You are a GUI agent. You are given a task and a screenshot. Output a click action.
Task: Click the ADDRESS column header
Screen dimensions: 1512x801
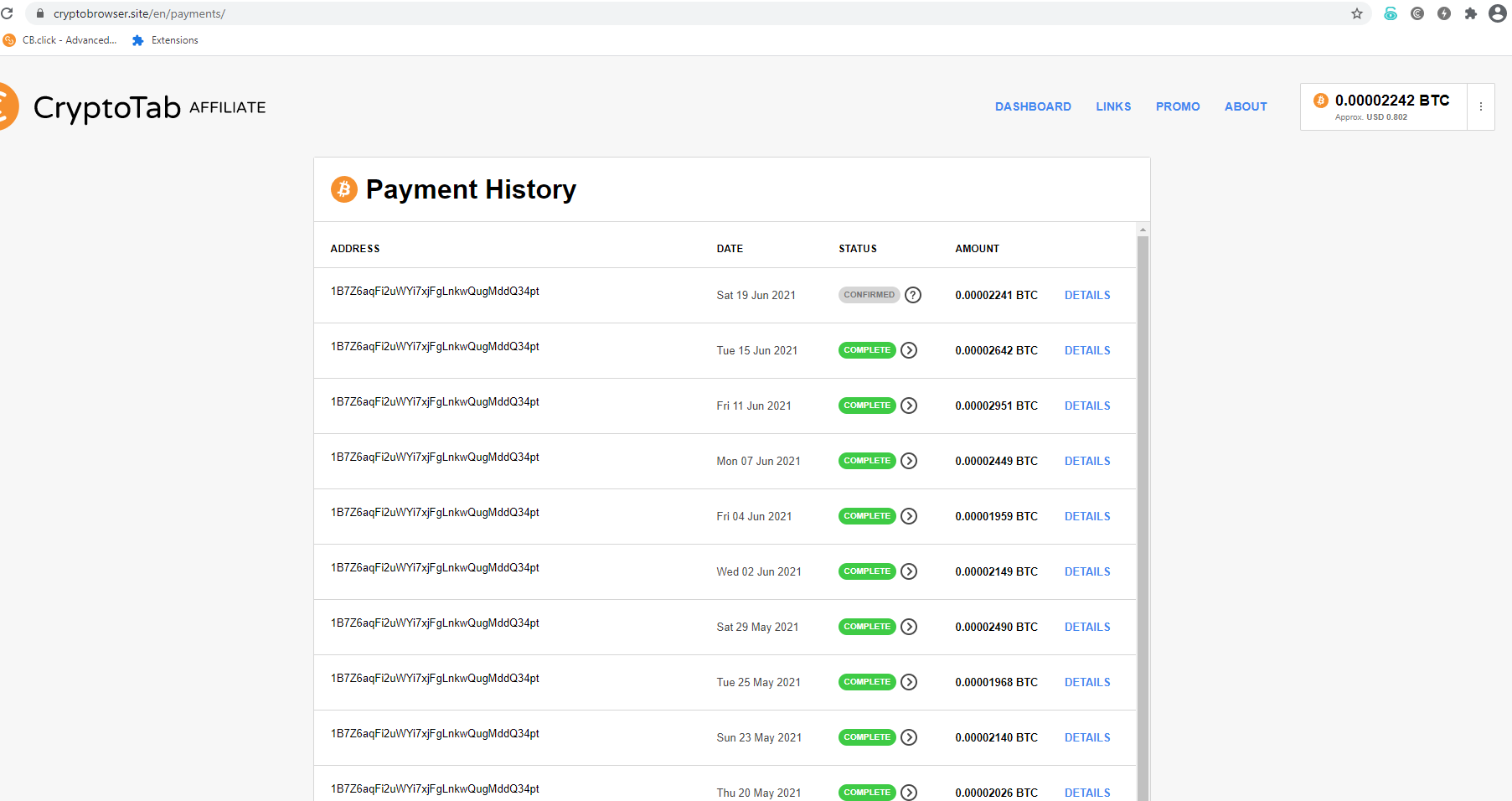[x=355, y=249]
